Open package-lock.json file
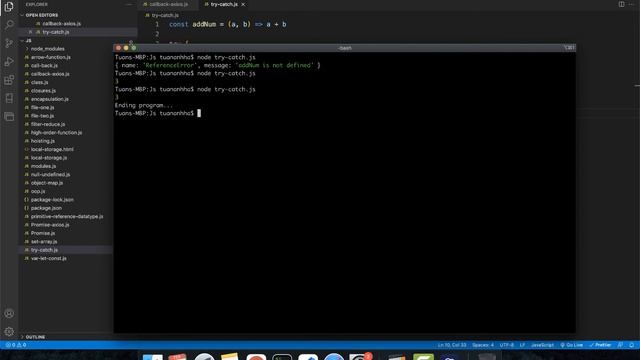640x360 pixels. (x=52, y=200)
